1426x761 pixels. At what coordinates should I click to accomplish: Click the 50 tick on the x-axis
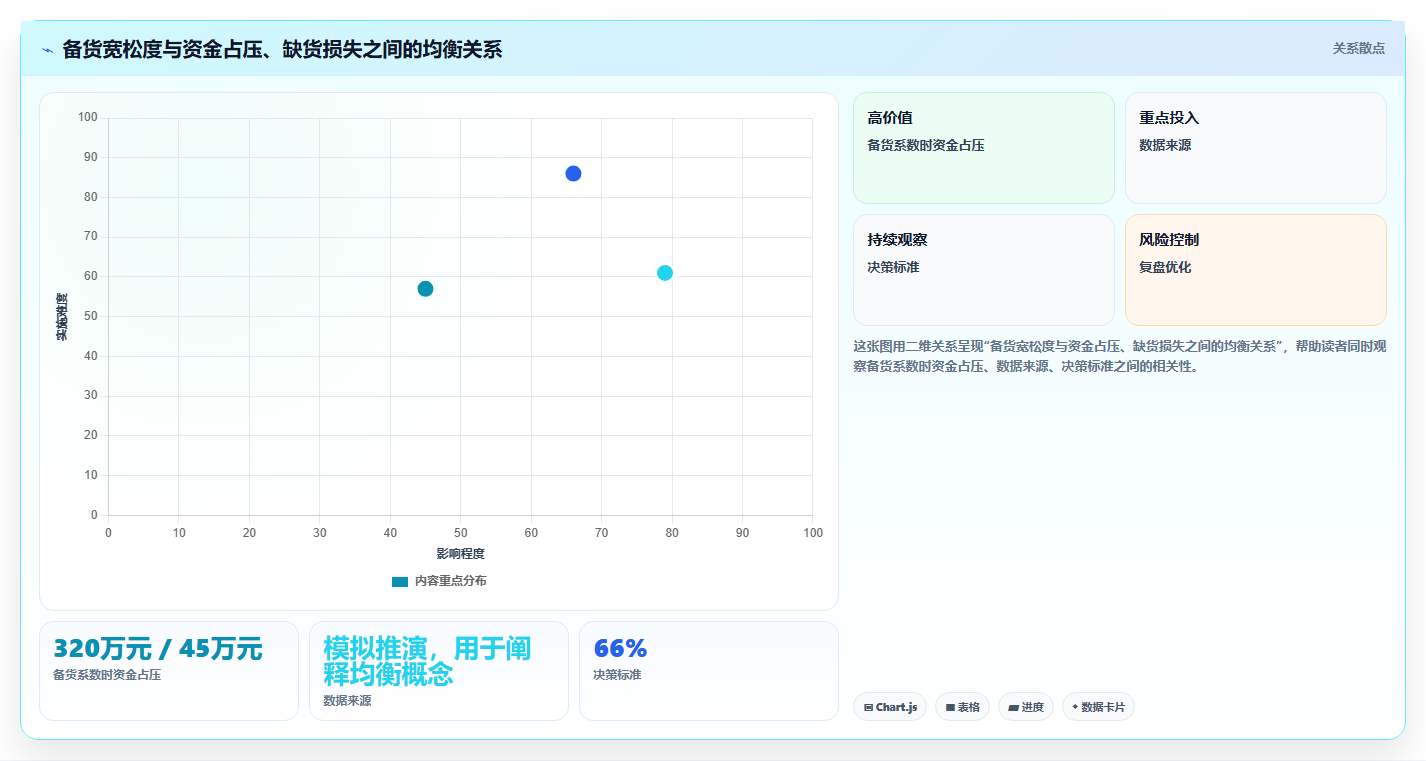[x=460, y=533]
